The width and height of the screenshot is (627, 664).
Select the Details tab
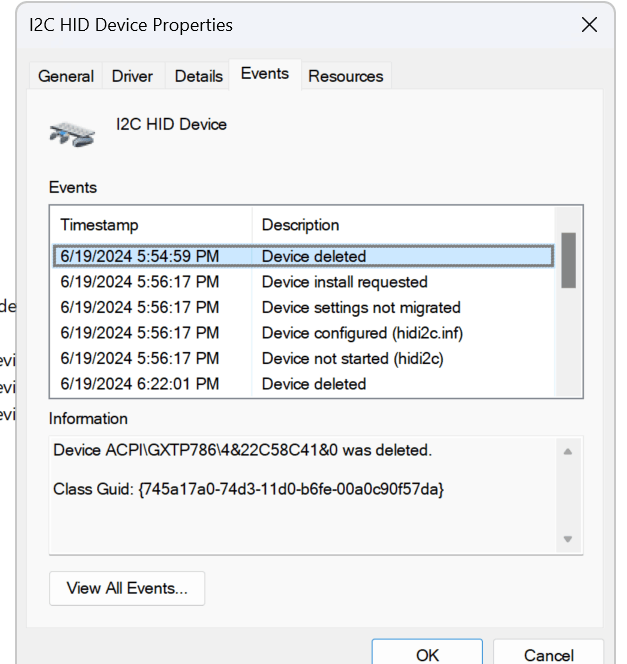tap(199, 76)
